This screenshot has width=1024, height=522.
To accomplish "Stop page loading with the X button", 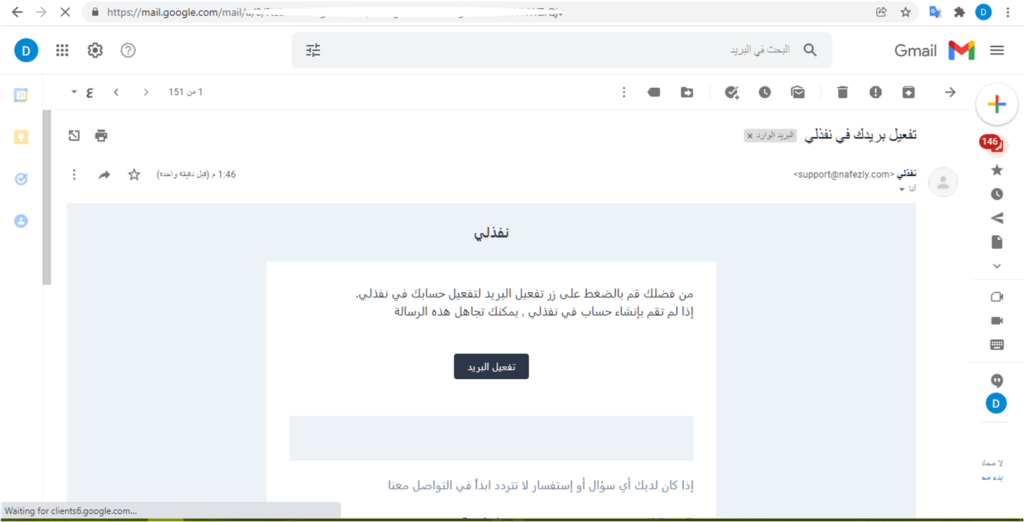I will point(64,12).
